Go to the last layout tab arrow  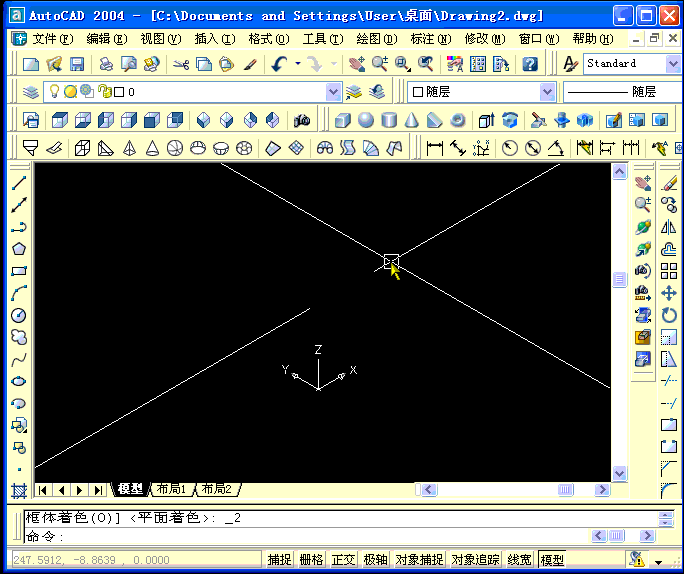tap(98, 490)
